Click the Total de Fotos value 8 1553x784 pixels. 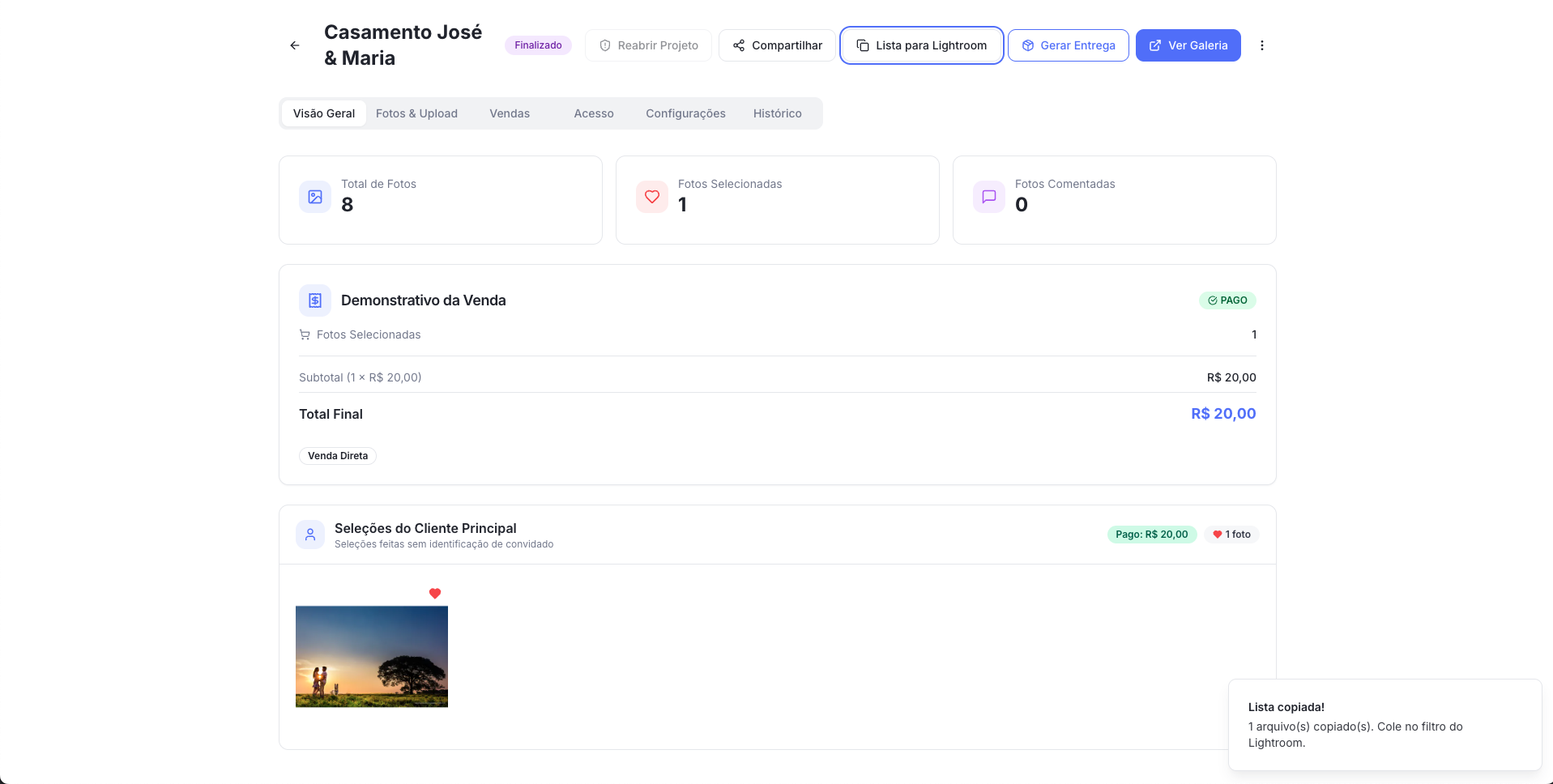click(x=348, y=205)
